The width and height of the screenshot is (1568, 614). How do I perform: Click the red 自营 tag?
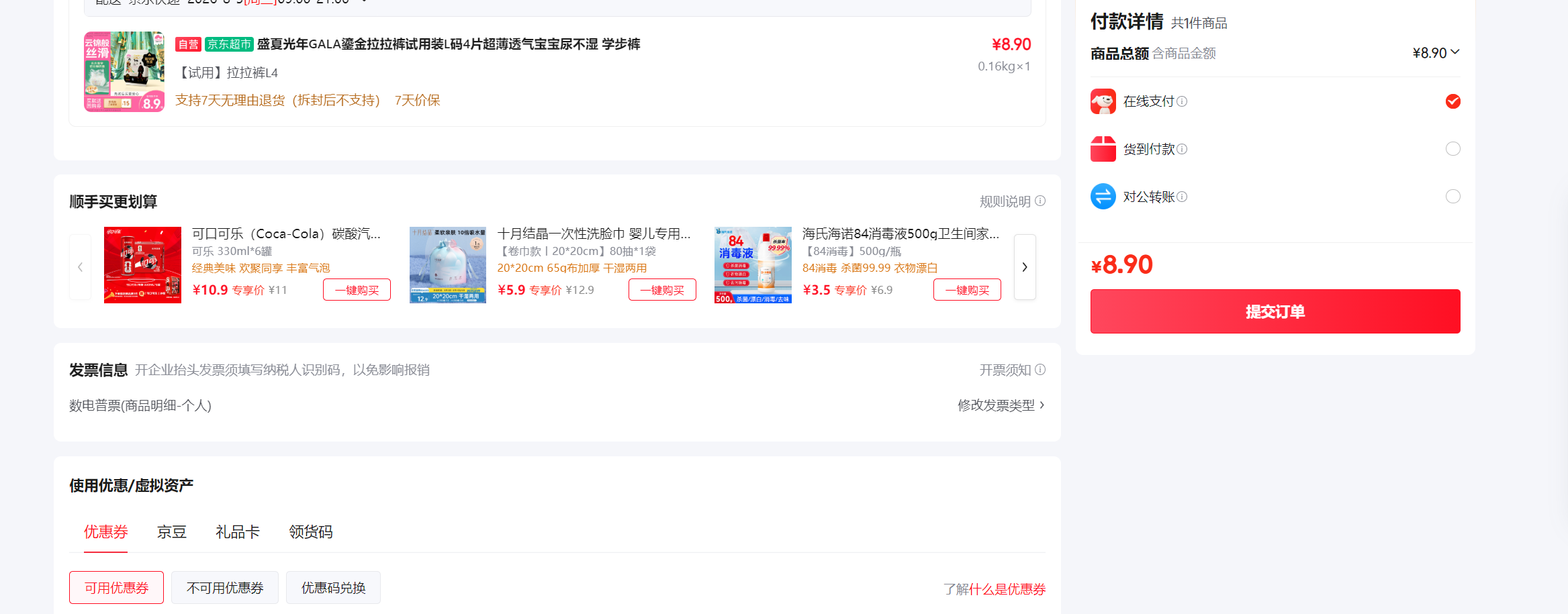[188, 44]
